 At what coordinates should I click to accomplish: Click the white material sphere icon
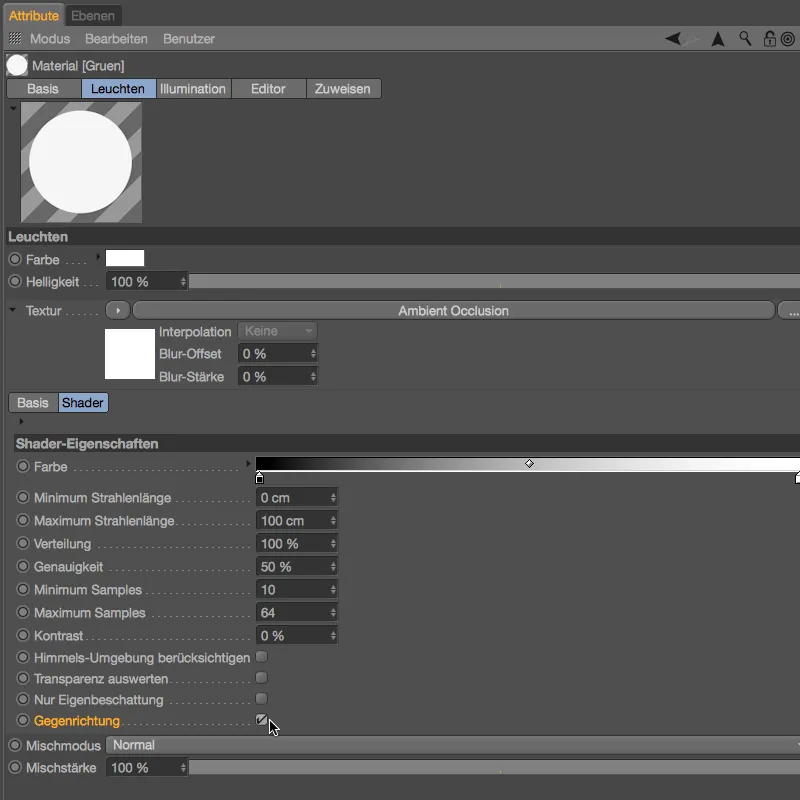tap(17, 65)
